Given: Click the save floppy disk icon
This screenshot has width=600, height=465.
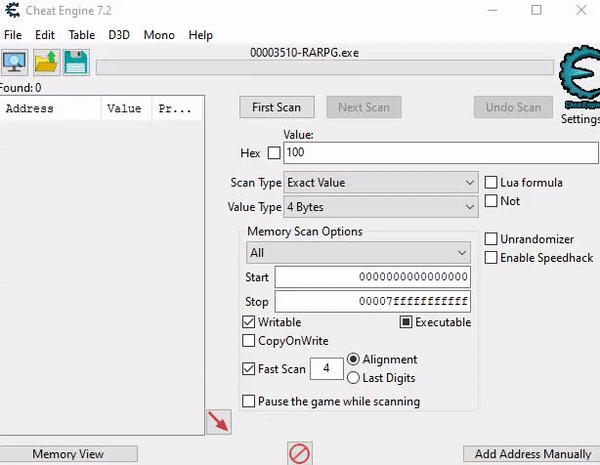Looking at the screenshot, I should click(76, 62).
